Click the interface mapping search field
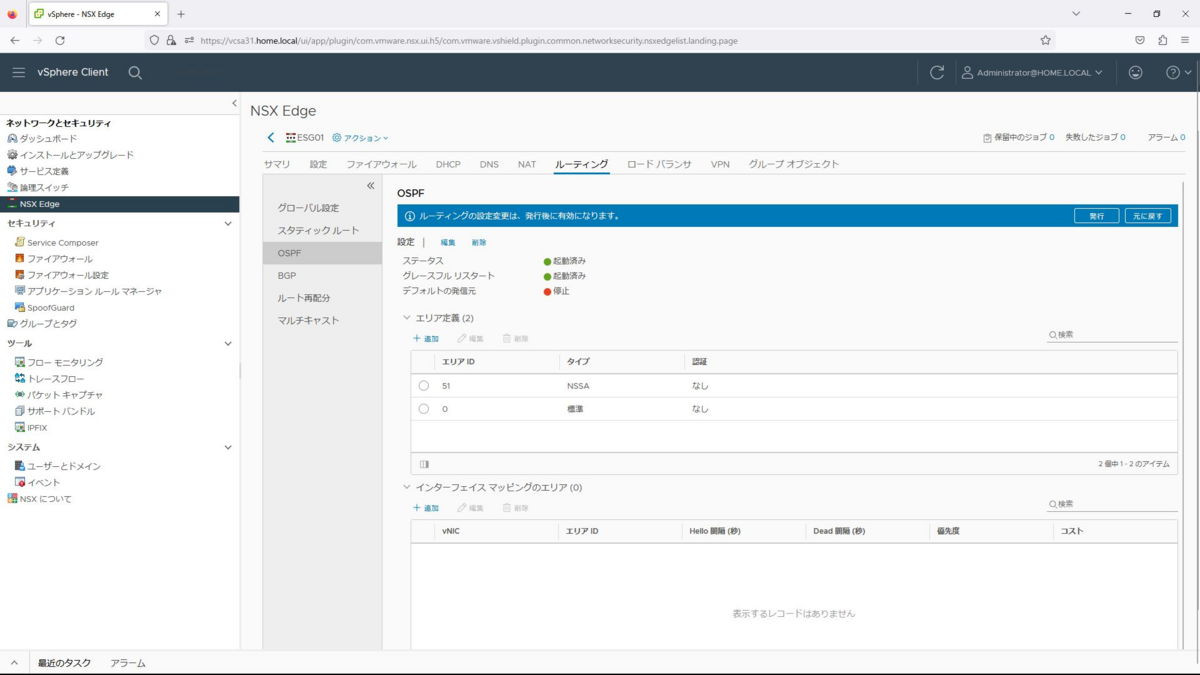Screen dimensions: 1200x675 pos(1112,504)
